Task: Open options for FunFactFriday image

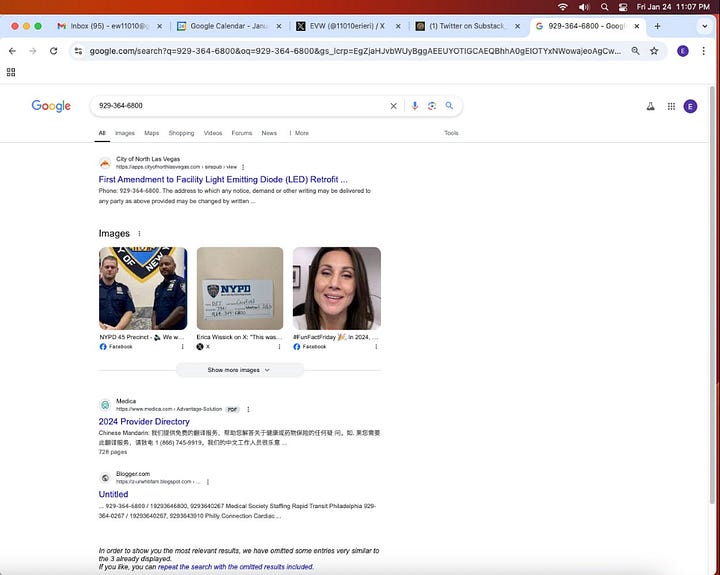Action: [x=376, y=347]
